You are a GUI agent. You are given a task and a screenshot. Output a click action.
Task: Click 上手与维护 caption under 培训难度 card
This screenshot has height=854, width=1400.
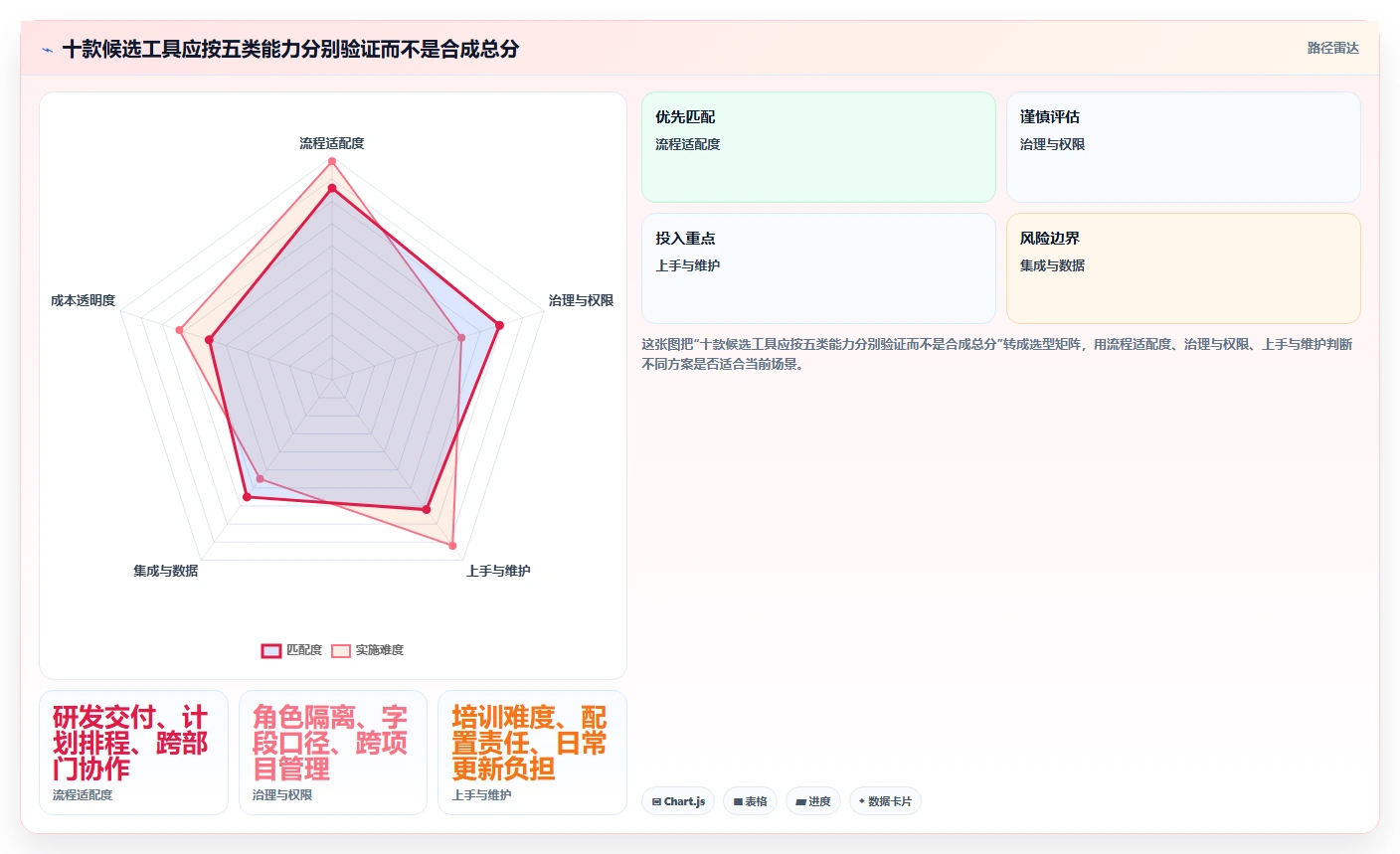pos(482,795)
